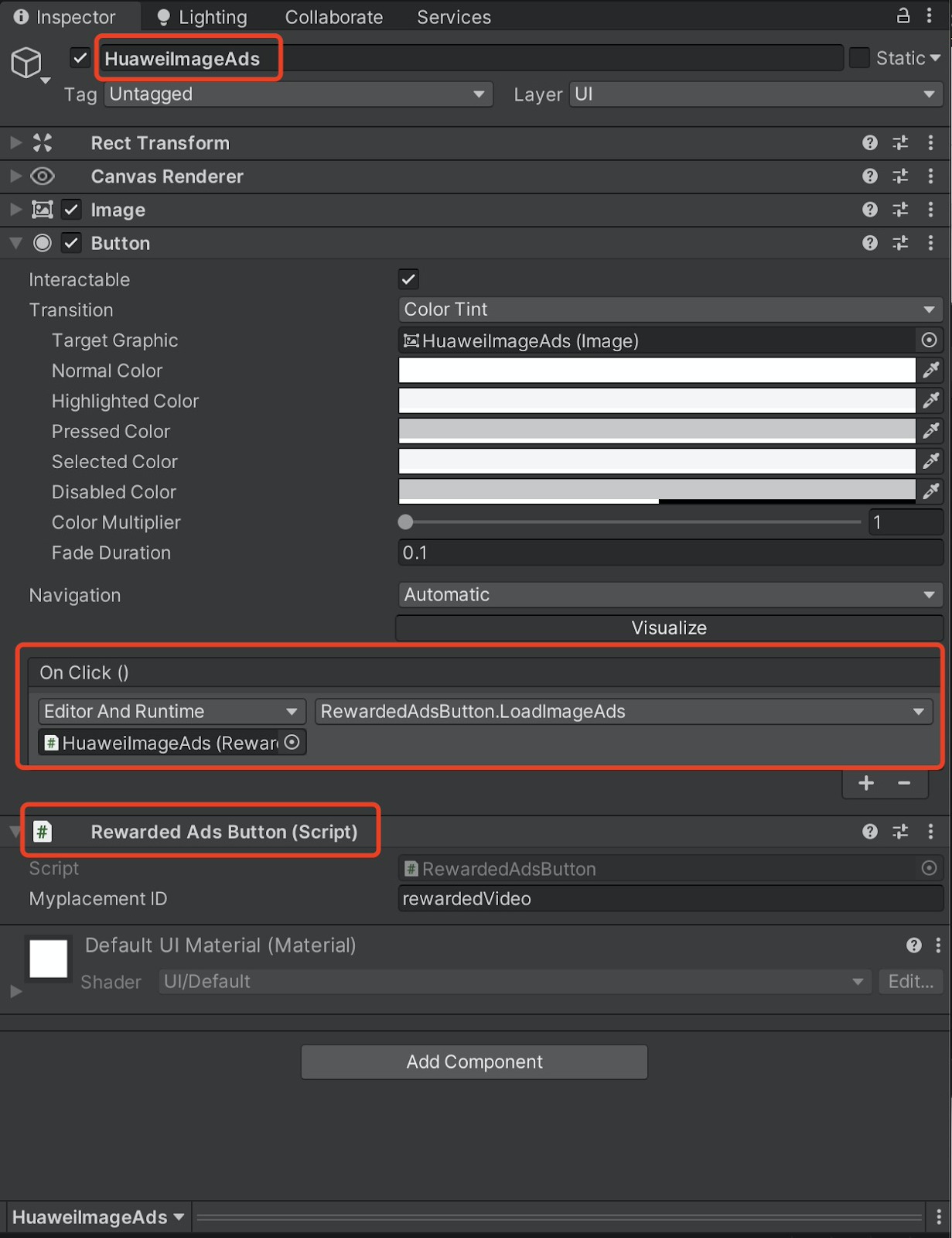Image resolution: width=952 pixels, height=1238 pixels.
Task: Expand the Default UI Material section
Action: pos(15,990)
